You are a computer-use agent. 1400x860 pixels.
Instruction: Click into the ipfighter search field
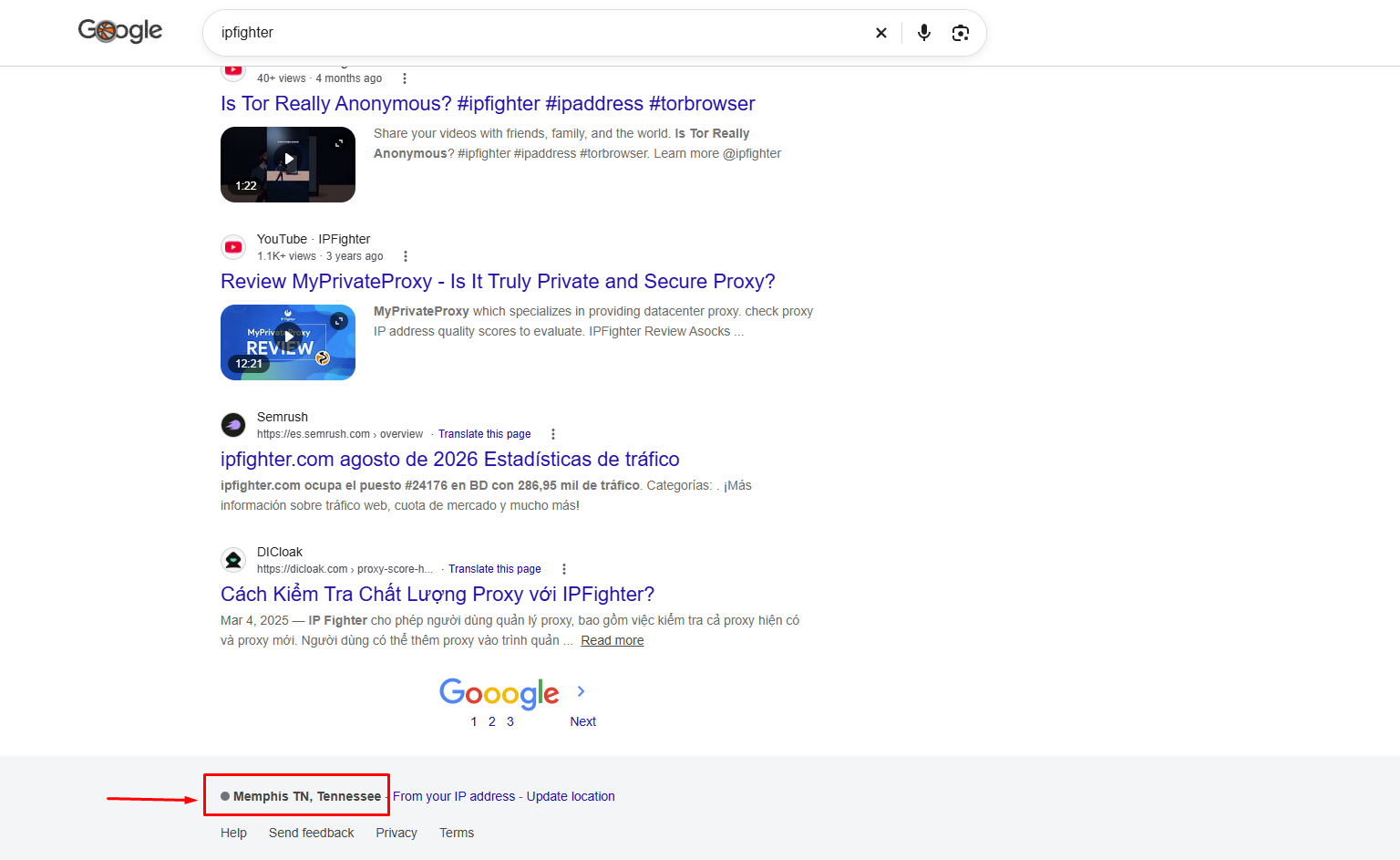538,33
